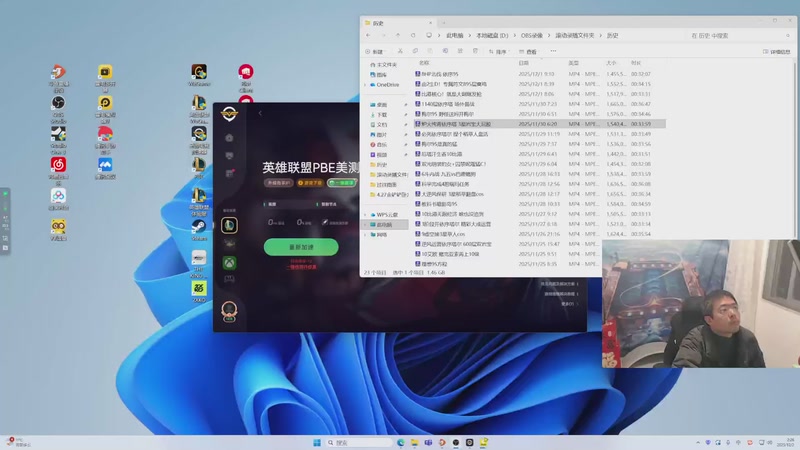
Task: Open the green icon below Steam on the desktop
Action: (x=199, y=288)
